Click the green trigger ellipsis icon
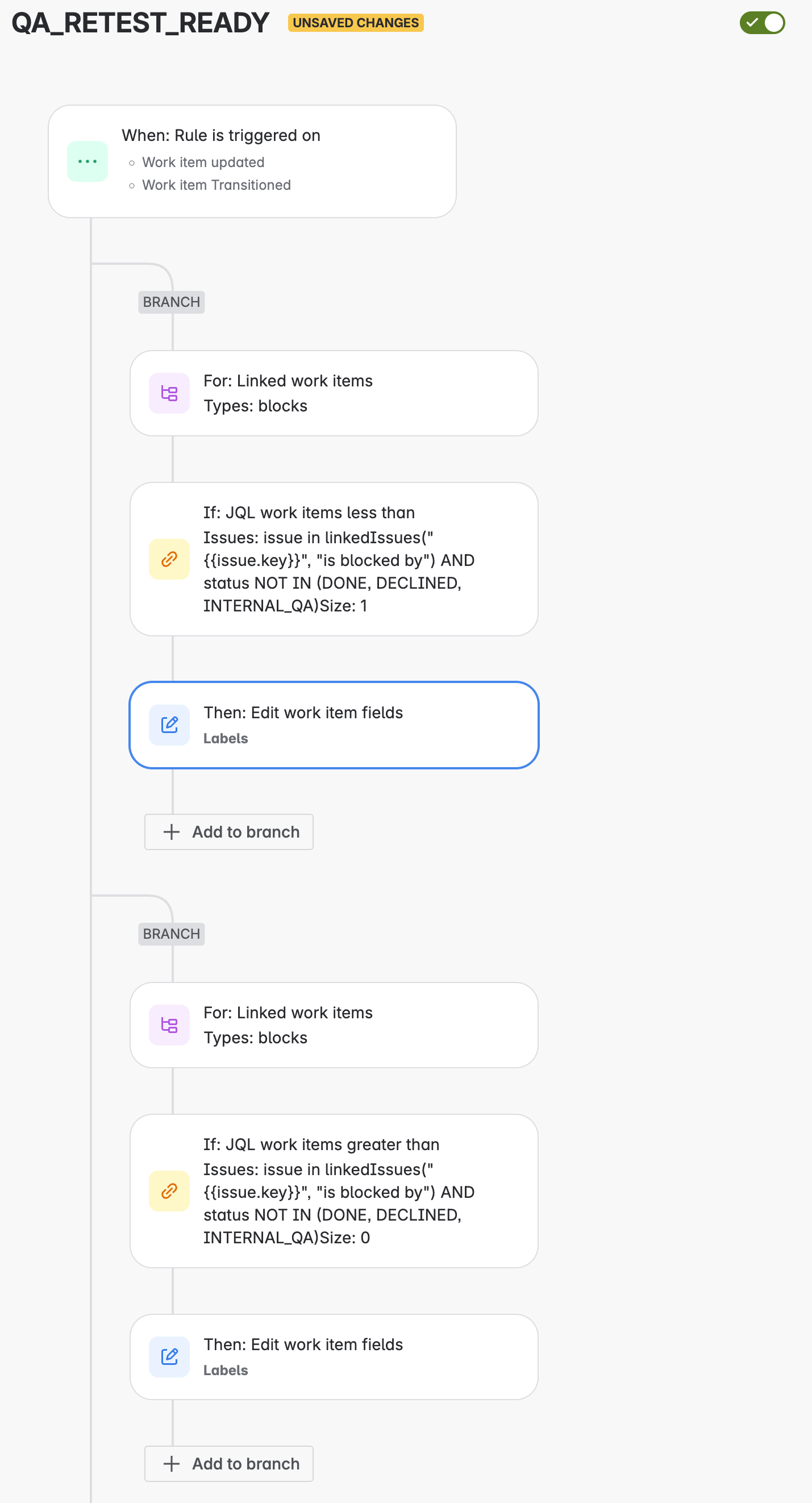Viewport: 812px width, 1503px height. [x=88, y=161]
